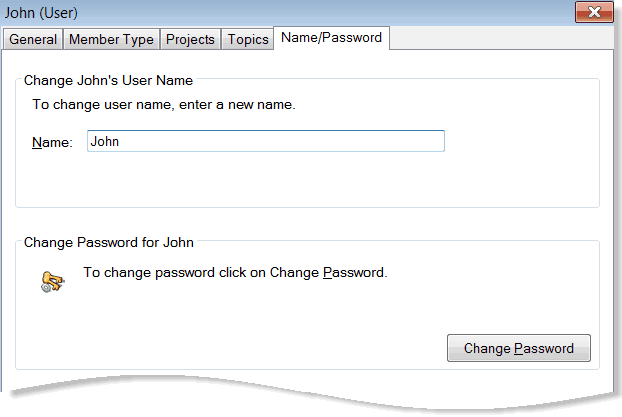Go to the Projects tab
The image size is (622, 417).
click(x=190, y=39)
